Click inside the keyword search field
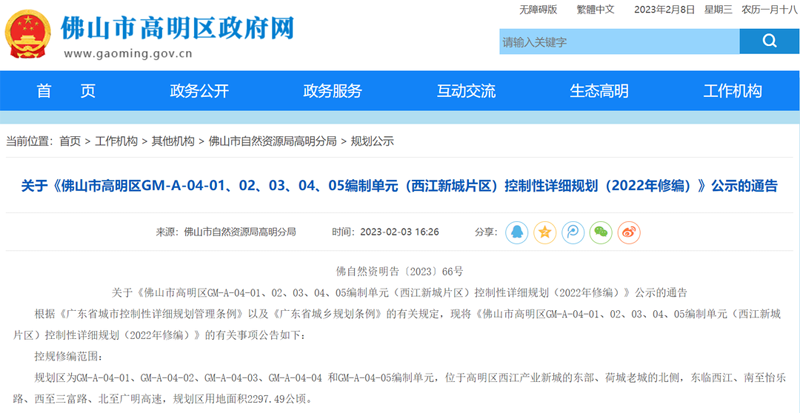The width and height of the screenshot is (800, 413). tap(618, 42)
